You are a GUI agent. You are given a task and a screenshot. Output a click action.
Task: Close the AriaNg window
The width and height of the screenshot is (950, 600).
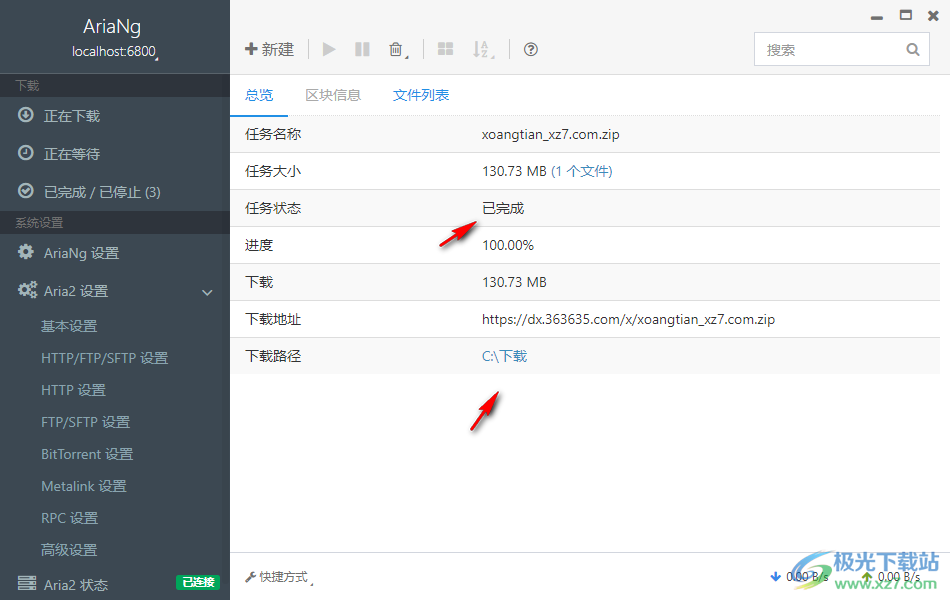(x=933, y=16)
